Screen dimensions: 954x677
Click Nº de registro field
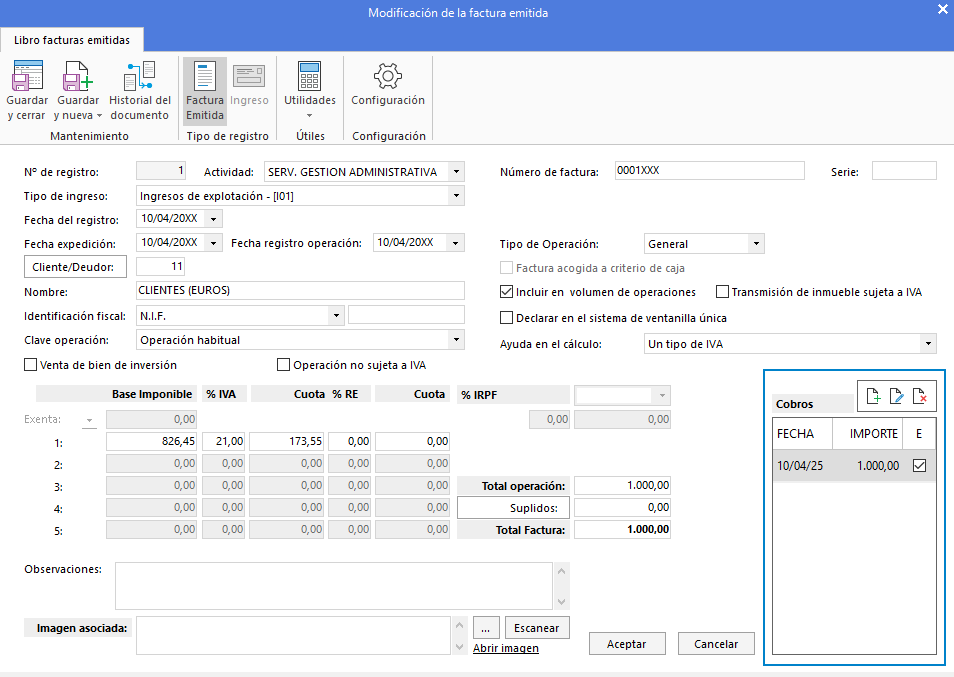click(x=161, y=170)
